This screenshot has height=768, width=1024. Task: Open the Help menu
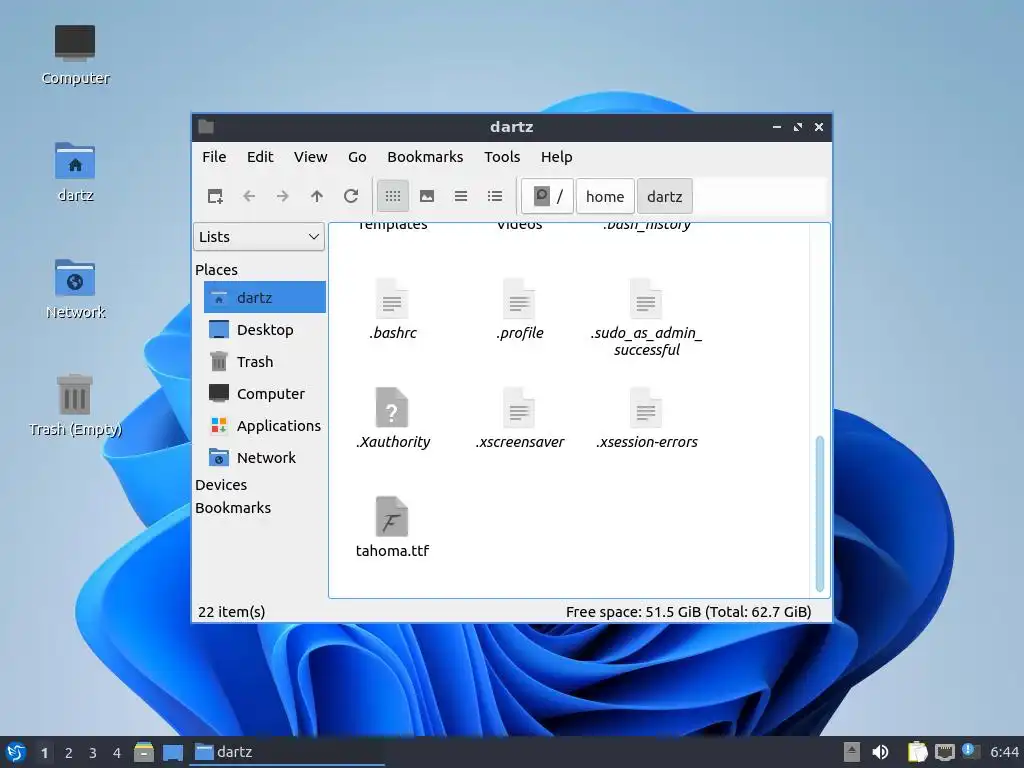tap(556, 157)
